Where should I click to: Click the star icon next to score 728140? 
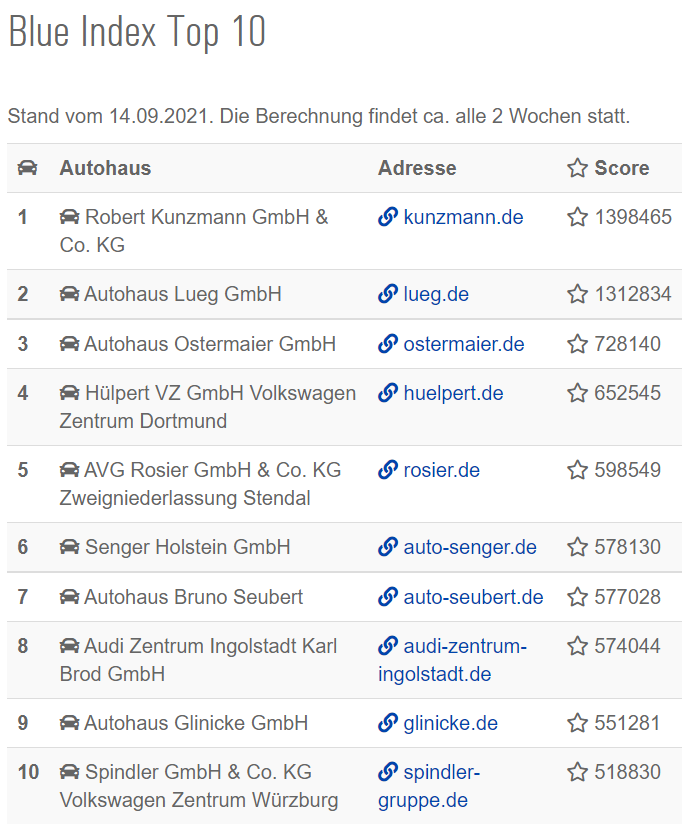click(x=578, y=344)
